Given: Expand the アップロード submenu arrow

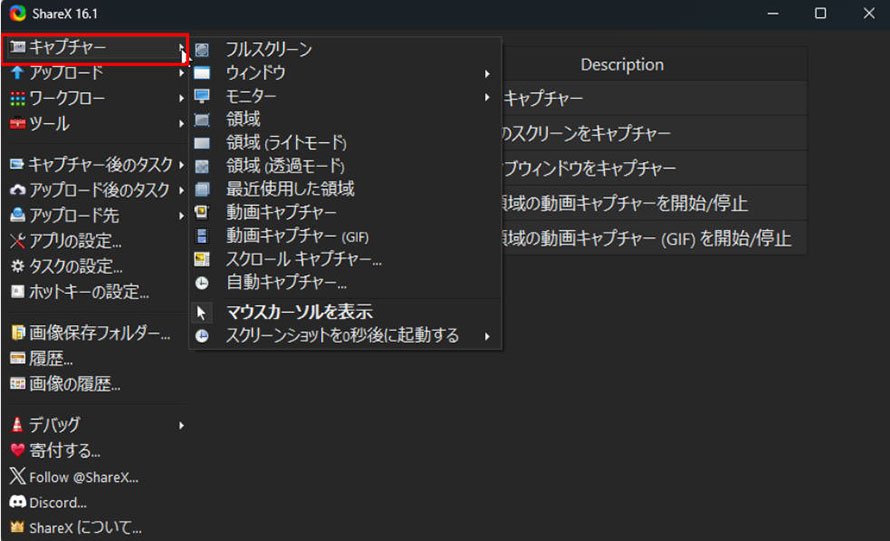Looking at the screenshot, I should click(x=181, y=73).
